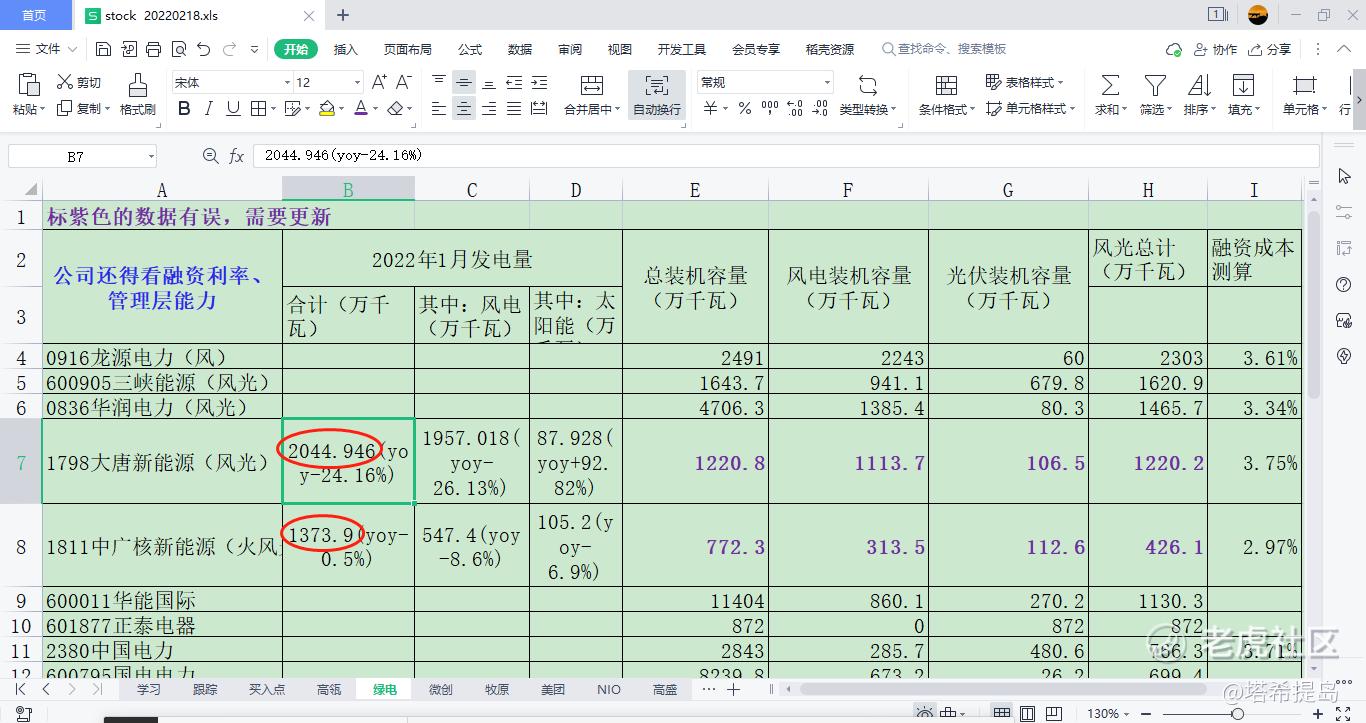
Task: Click the fill color bucket swatch
Action: (x=327, y=109)
